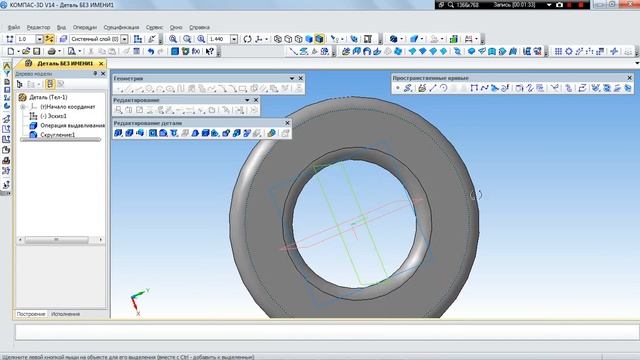Save document with floppy disk icon
This screenshot has height=360, width=640.
pos(37,51)
